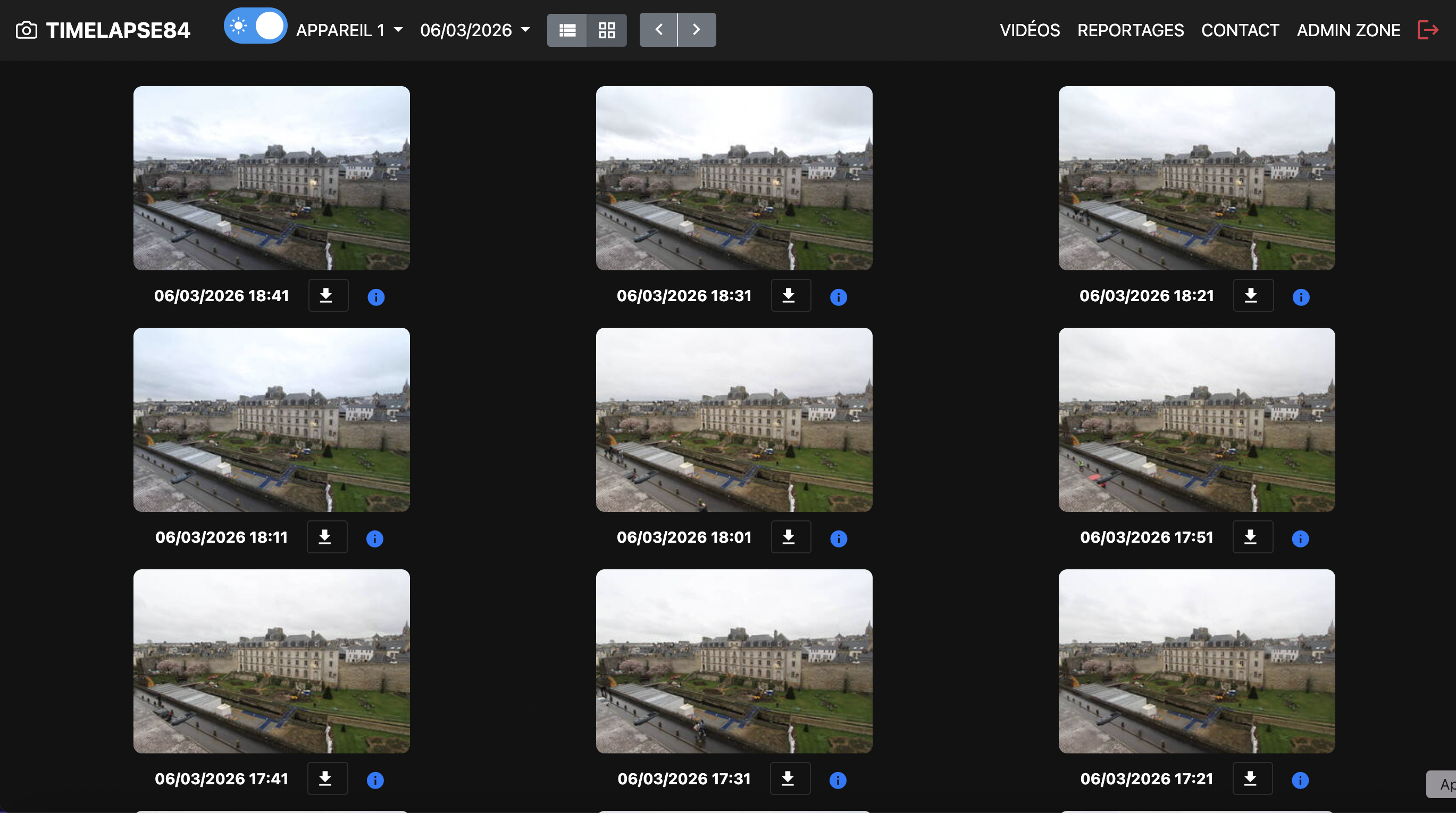Go to next day arrow
The width and height of the screenshot is (1456, 813).
[696, 29]
